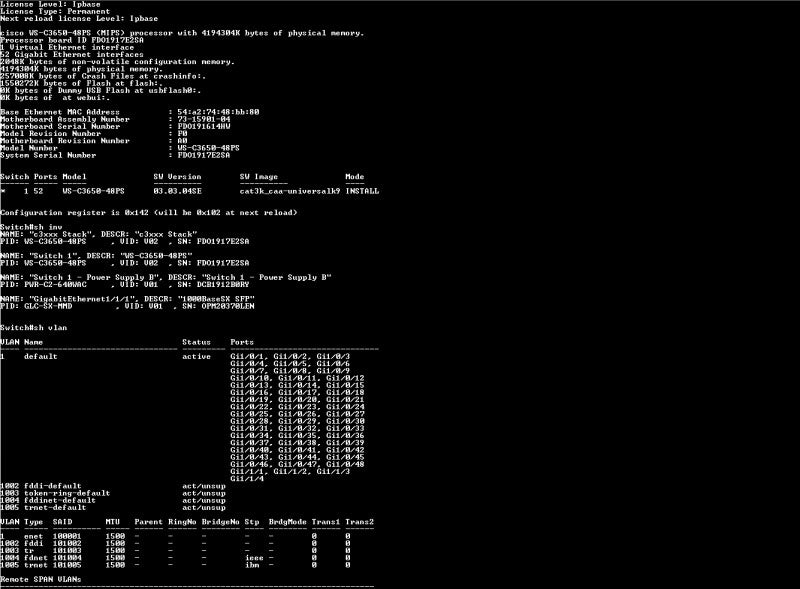The width and height of the screenshot is (800, 589).
Task: Select the PID PWR-C2-640WAC
Action: (x=55, y=284)
